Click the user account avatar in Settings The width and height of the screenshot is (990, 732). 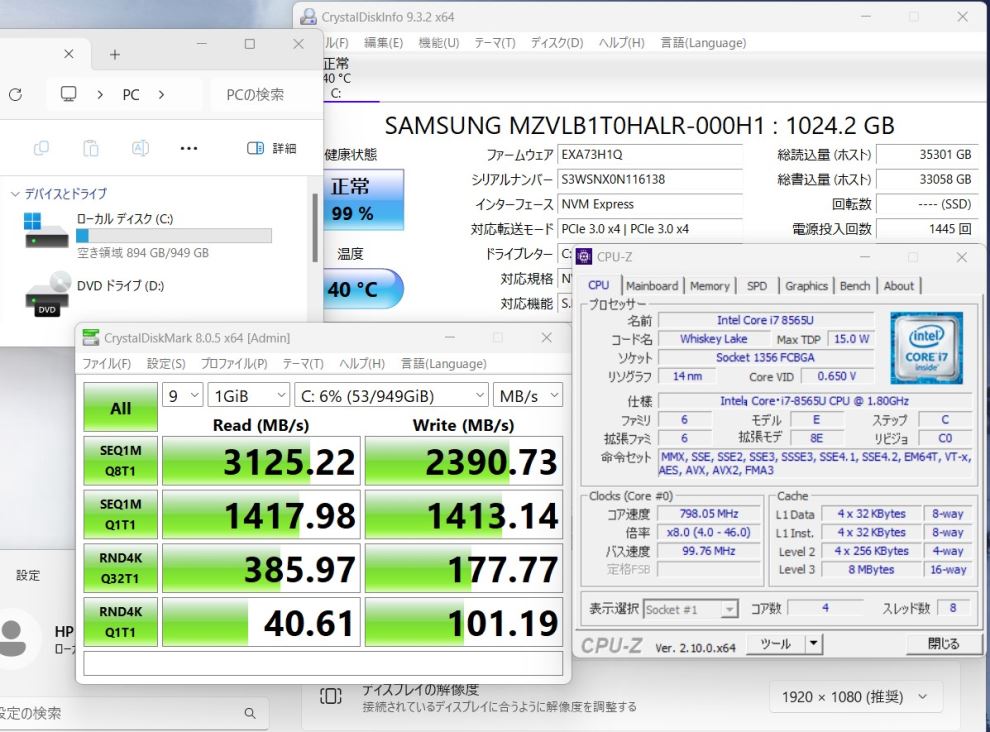coord(12,638)
